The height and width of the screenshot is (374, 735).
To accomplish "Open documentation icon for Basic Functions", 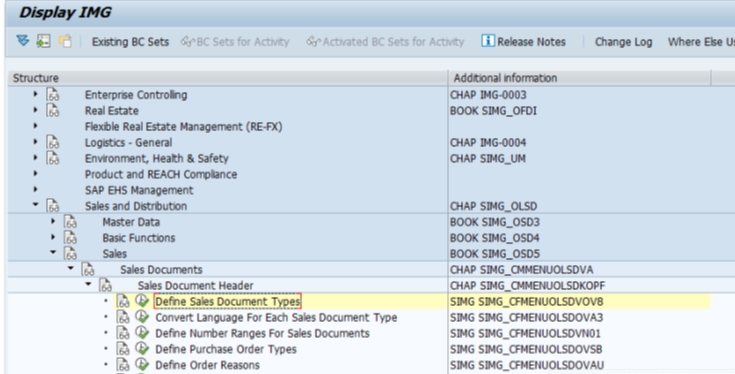I will (70, 238).
